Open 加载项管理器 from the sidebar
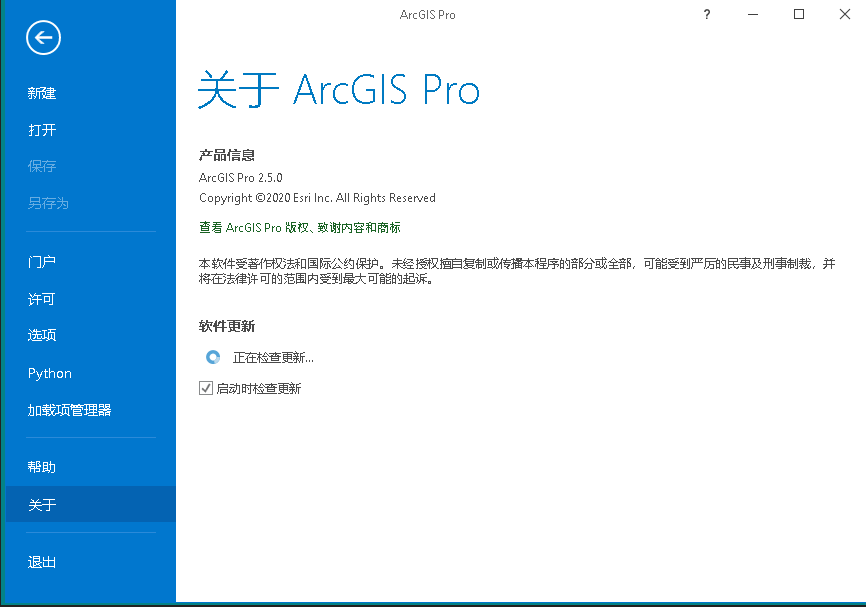Screen dimensions: 866x607 click(70, 410)
